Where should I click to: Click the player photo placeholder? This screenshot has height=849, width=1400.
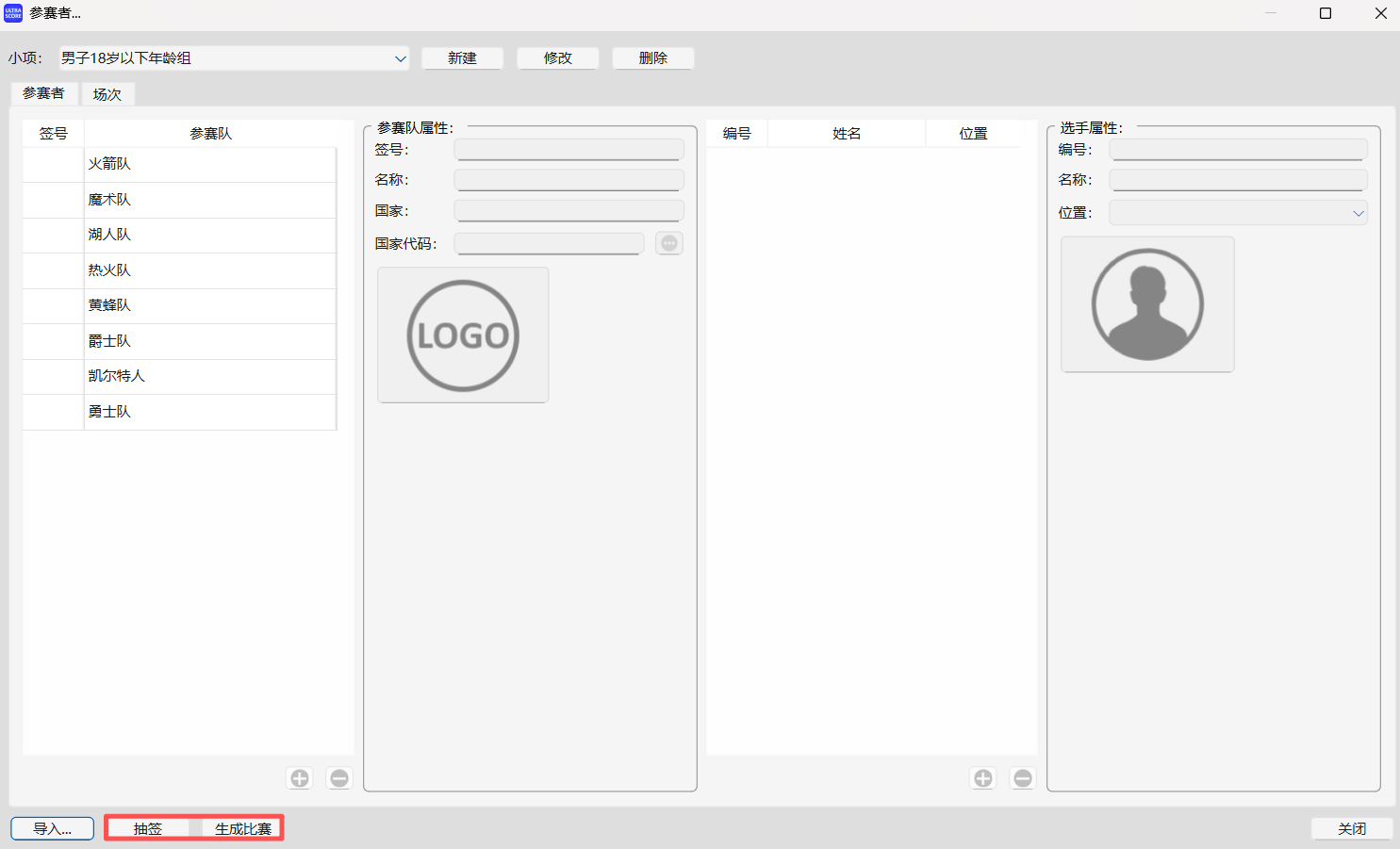click(1147, 303)
